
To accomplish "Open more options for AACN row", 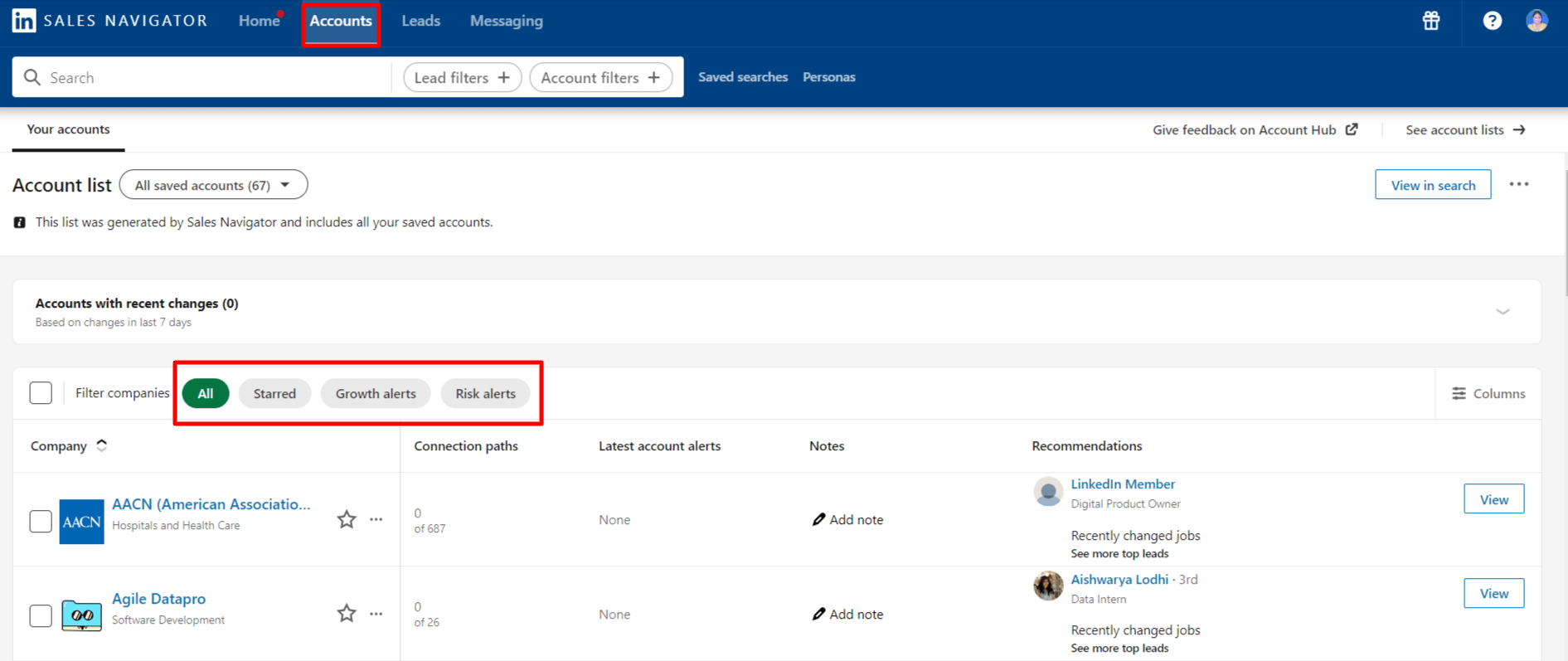I will click(376, 520).
